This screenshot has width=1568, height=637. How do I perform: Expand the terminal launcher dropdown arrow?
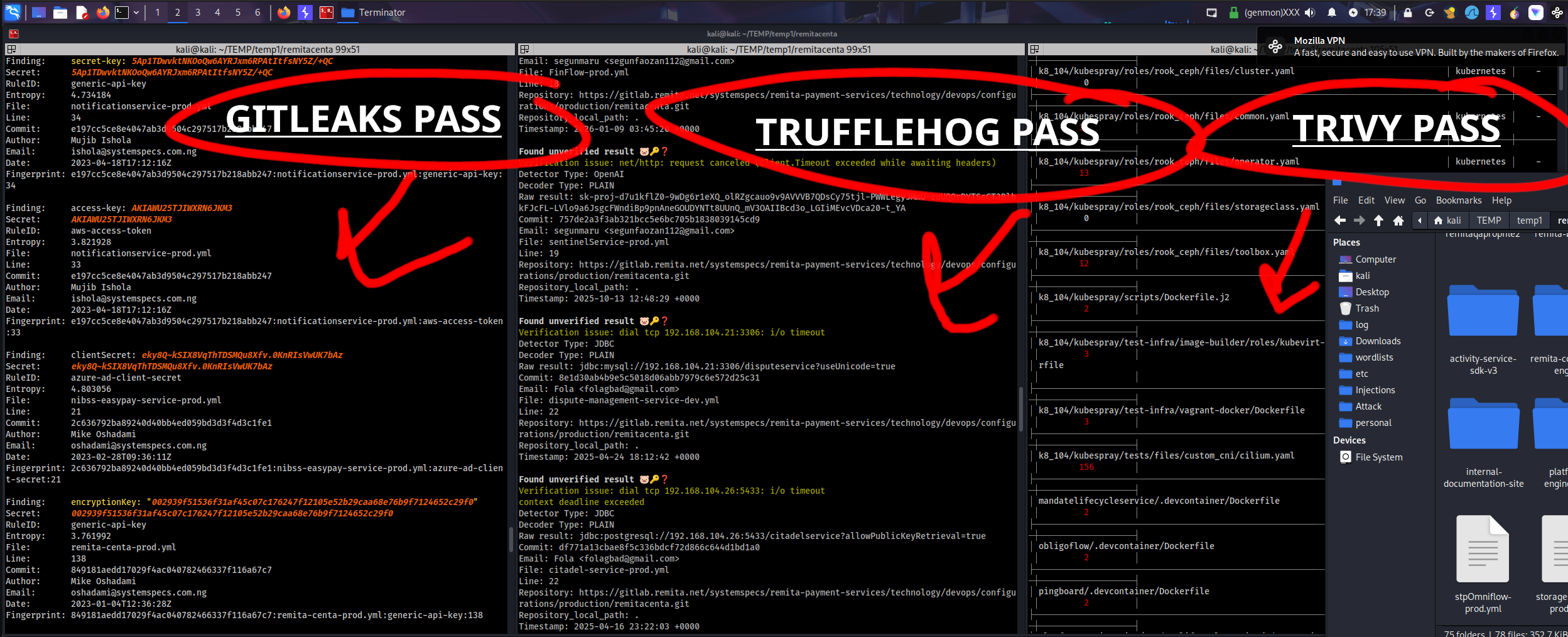pos(136,12)
